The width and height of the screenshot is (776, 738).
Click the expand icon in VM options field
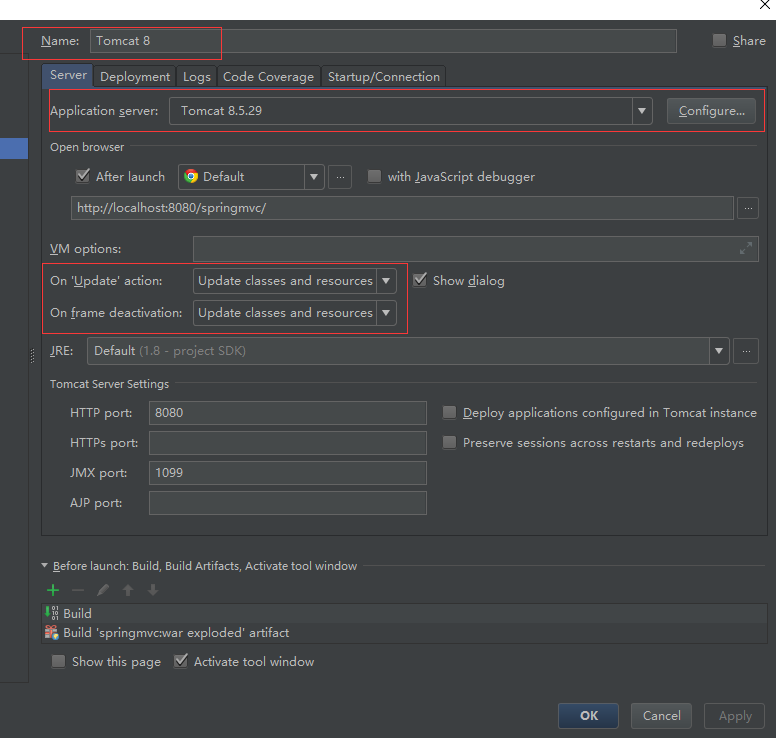tap(746, 248)
